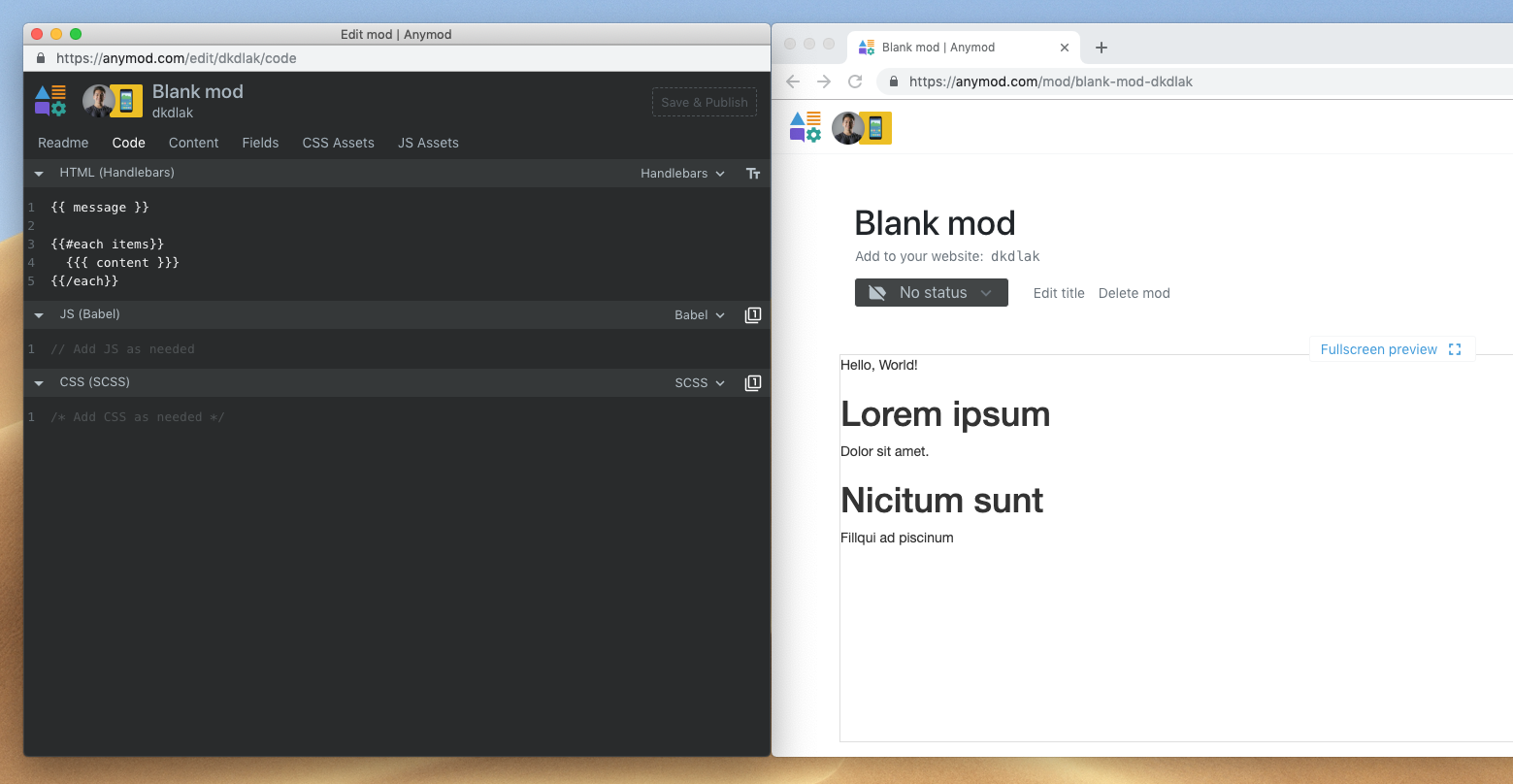Click browser back arrow

793,82
